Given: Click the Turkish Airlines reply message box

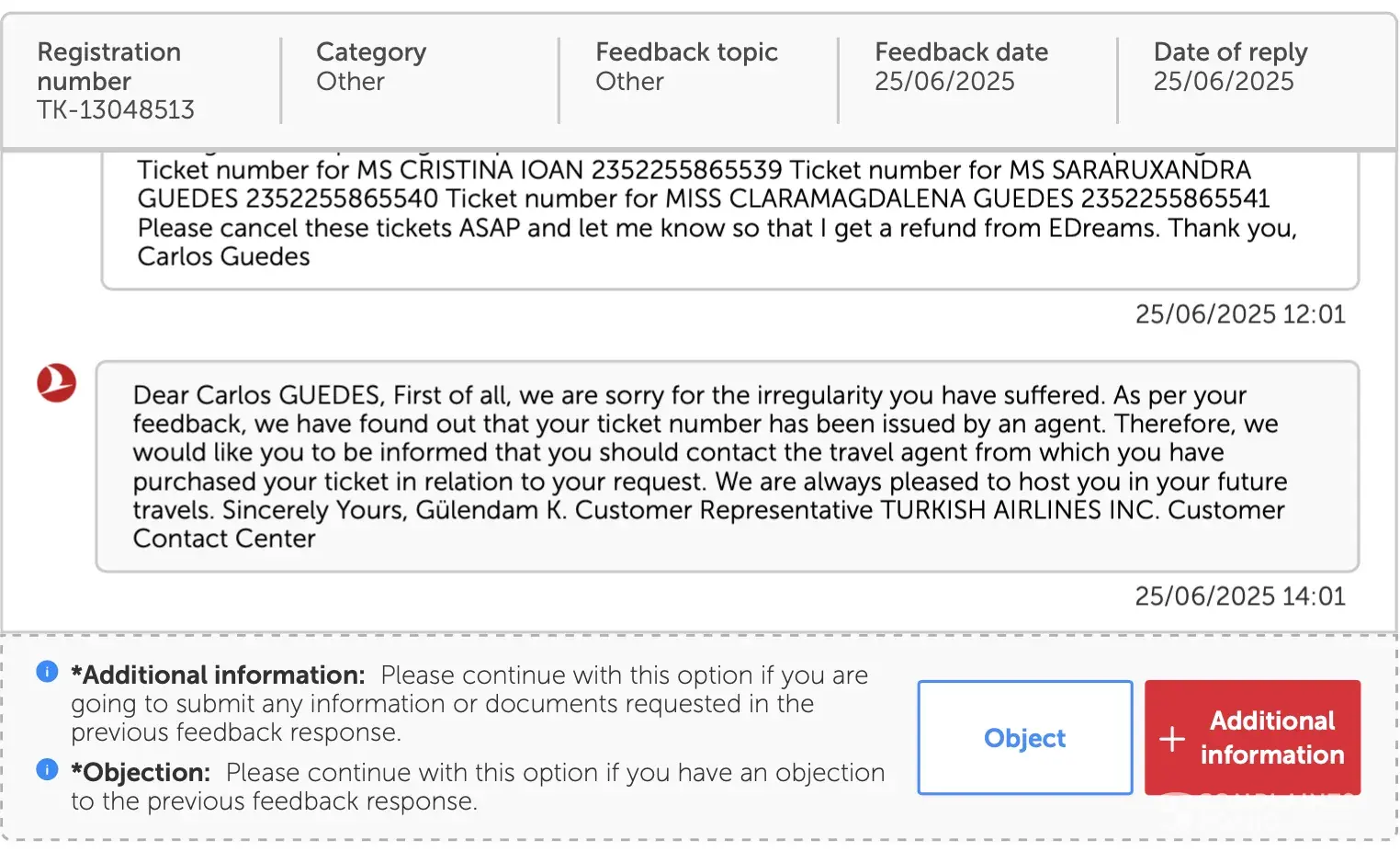Looking at the screenshot, I should [727, 467].
